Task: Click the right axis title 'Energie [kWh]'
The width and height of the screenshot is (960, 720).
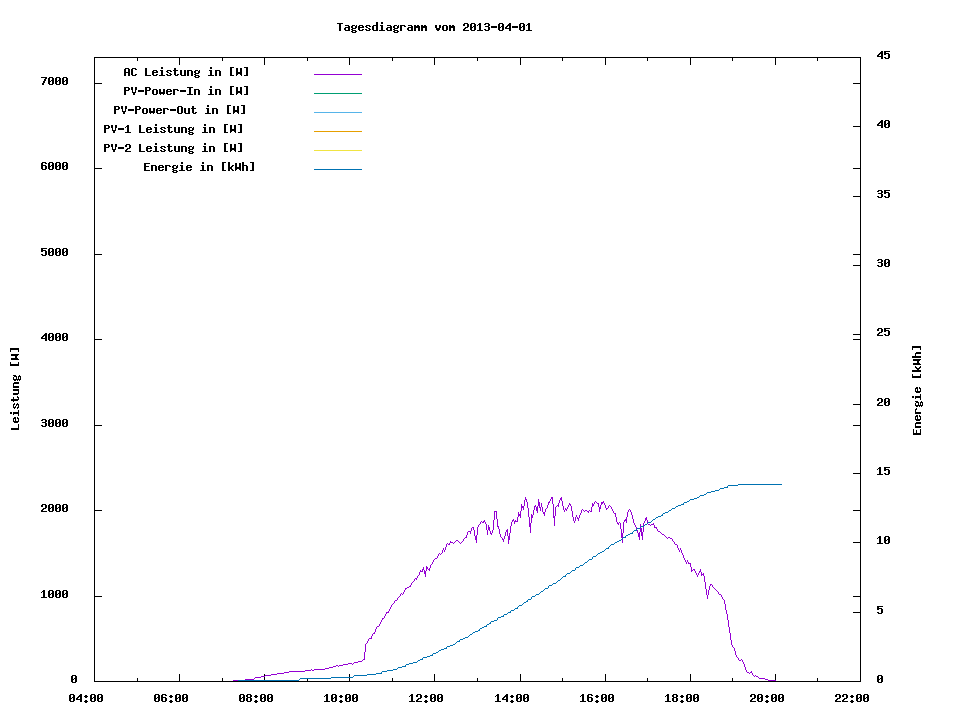Action: click(917, 390)
